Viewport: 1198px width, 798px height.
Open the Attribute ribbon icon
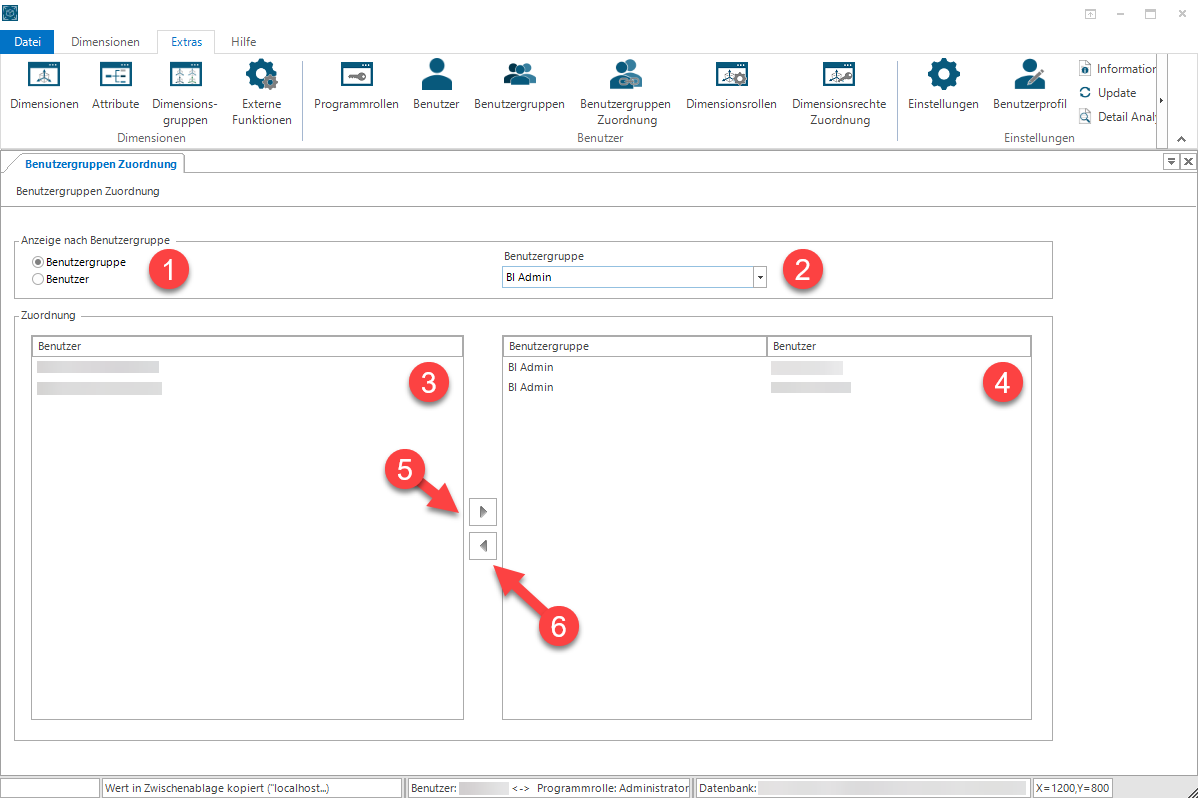[115, 84]
